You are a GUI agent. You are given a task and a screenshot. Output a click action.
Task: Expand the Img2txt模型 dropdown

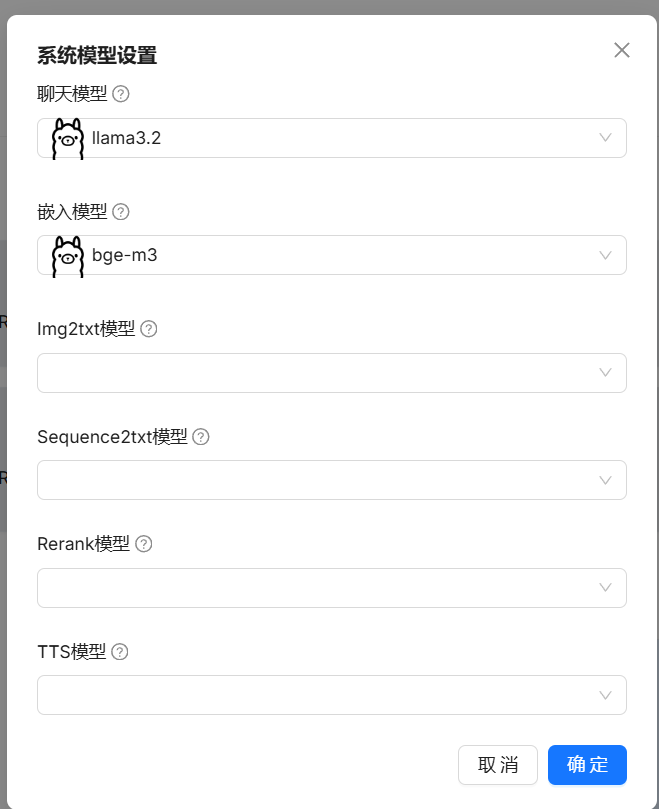[x=605, y=372]
